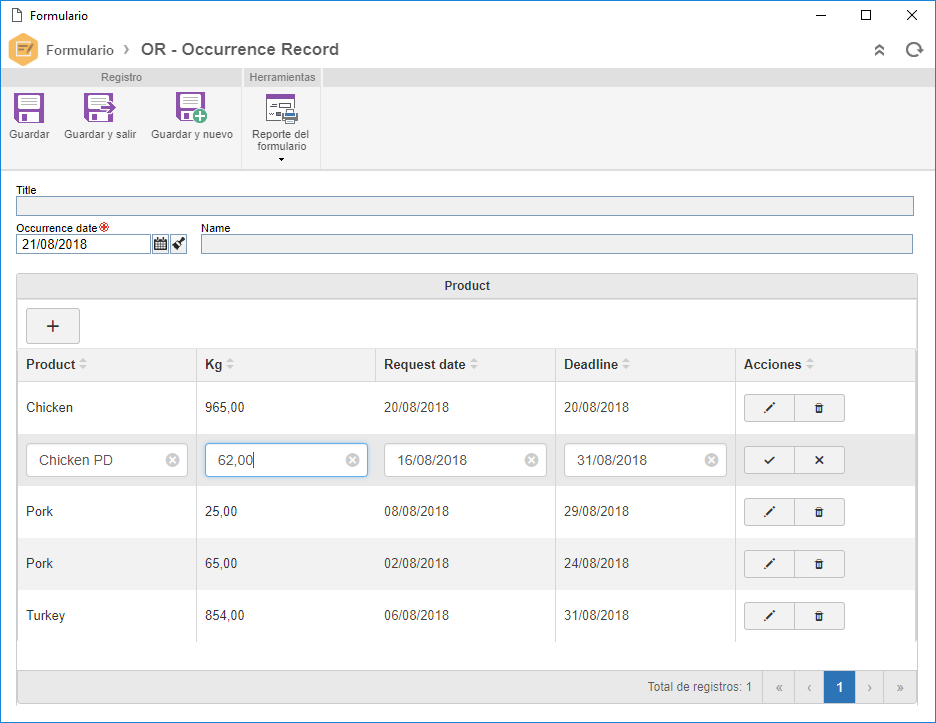Open the Occurrence date calendar picker
This screenshot has width=936, height=723.
point(161,244)
